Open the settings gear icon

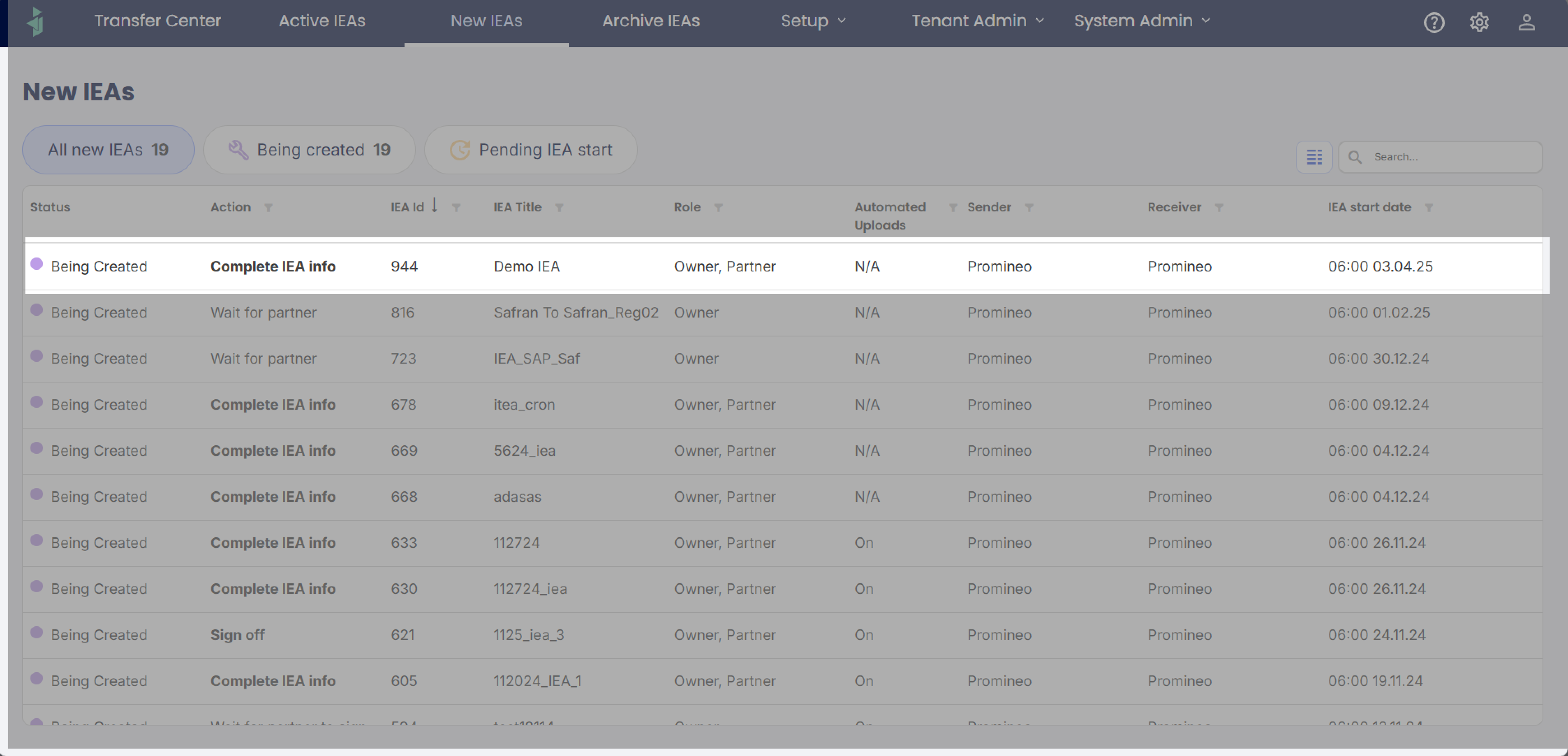click(x=1479, y=23)
